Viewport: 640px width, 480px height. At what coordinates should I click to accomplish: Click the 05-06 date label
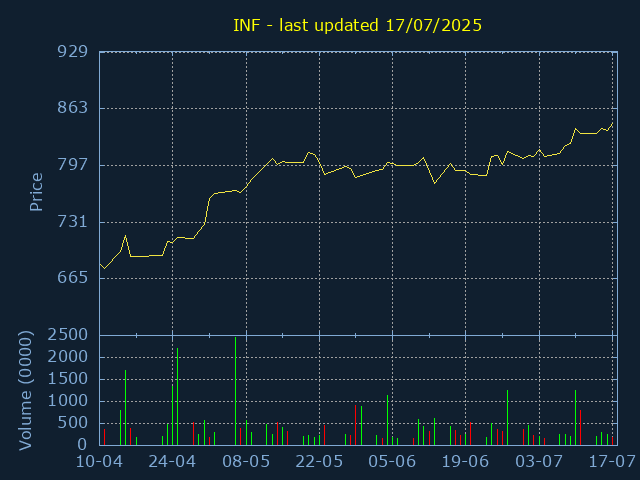pyautogui.click(x=392, y=462)
